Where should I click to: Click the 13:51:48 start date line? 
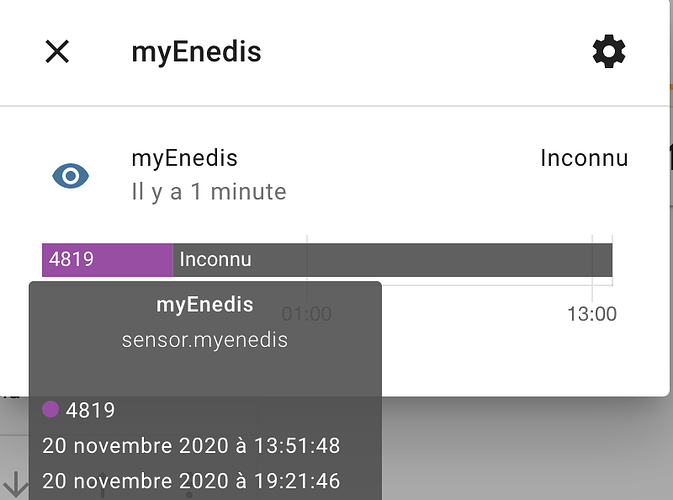click(190, 446)
